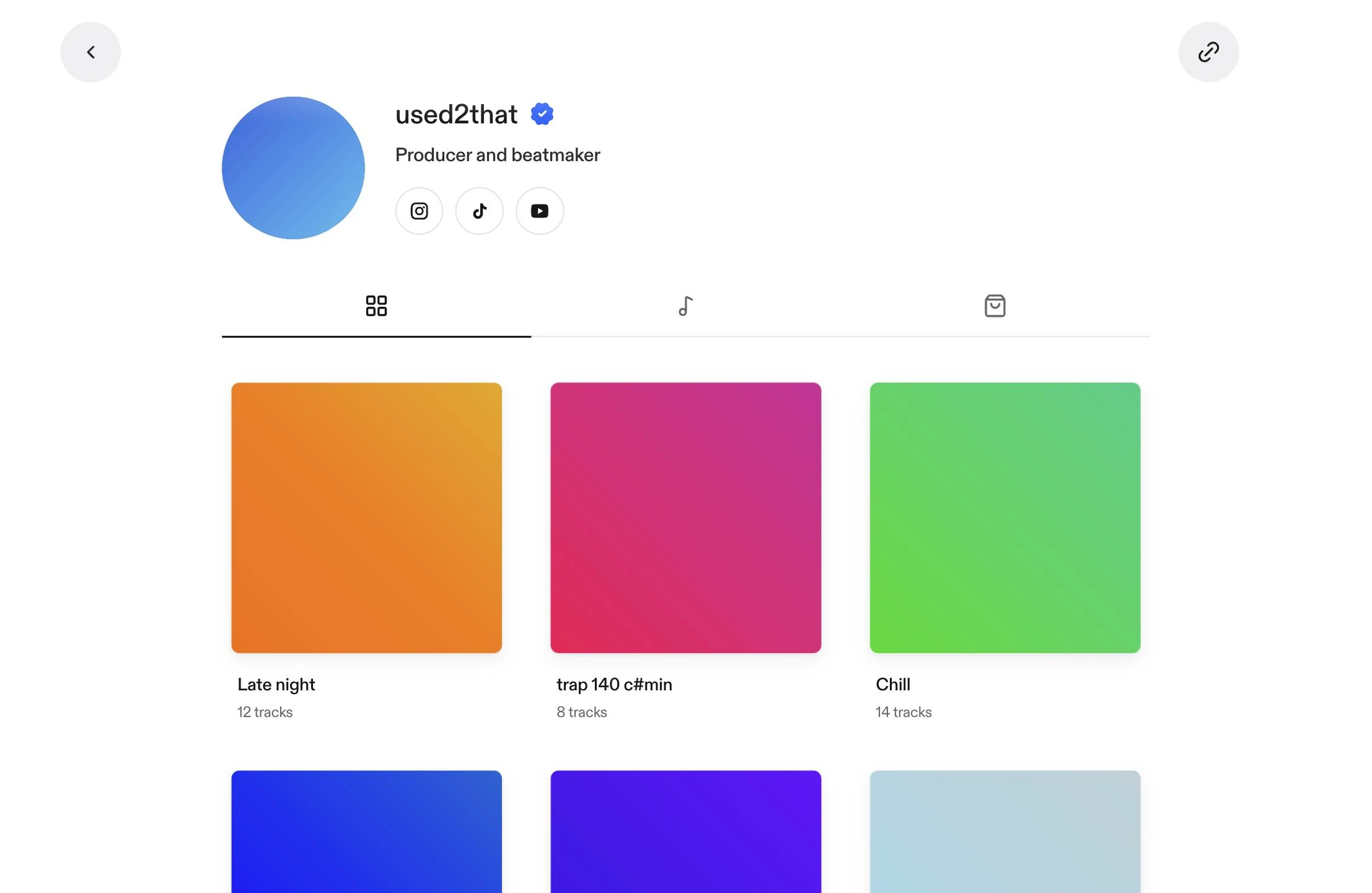Go back with the left chevron button
Screen dimensions: 1372x893
[90, 52]
